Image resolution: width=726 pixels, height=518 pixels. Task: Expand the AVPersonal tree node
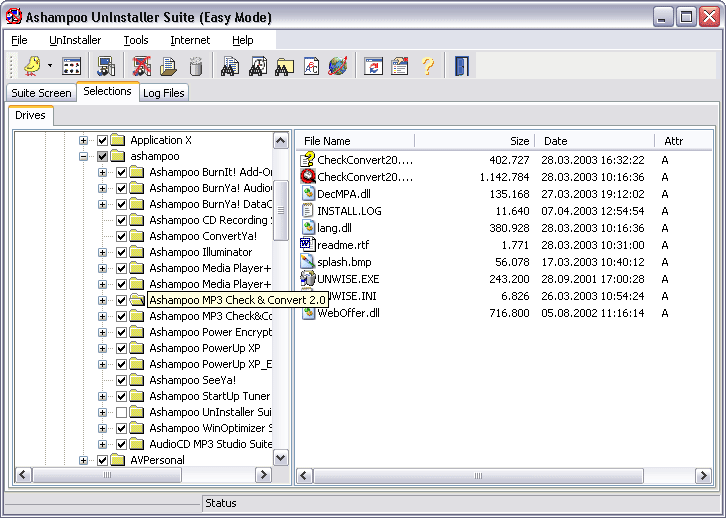[83, 461]
